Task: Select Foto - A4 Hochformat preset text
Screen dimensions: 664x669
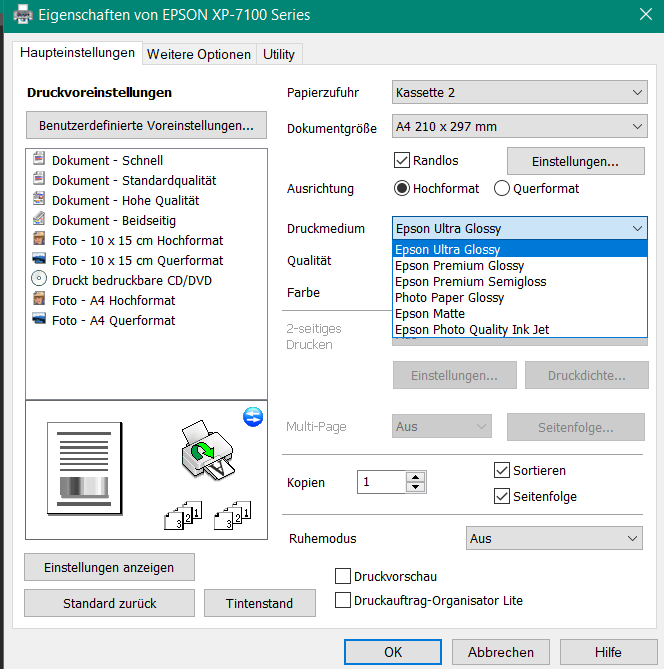Action: tap(114, 301)
